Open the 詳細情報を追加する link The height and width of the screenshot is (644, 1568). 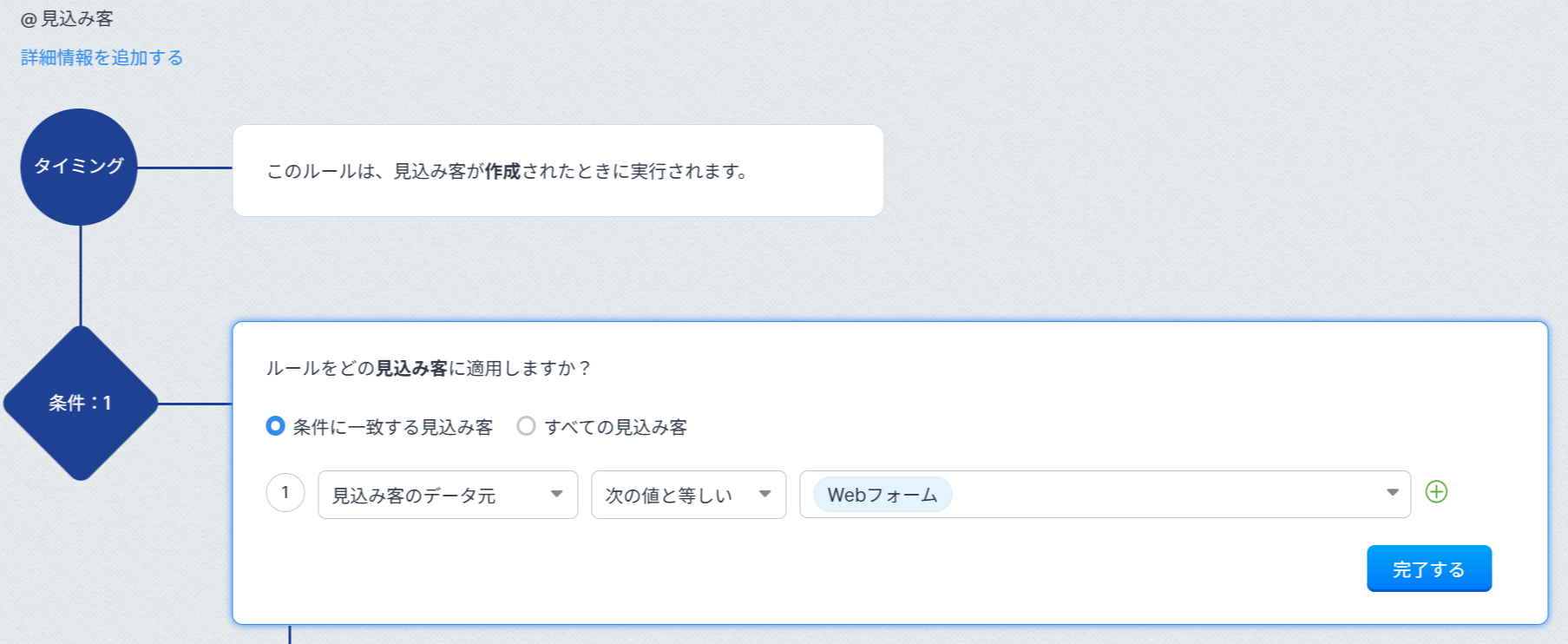(x=102, y=57)
